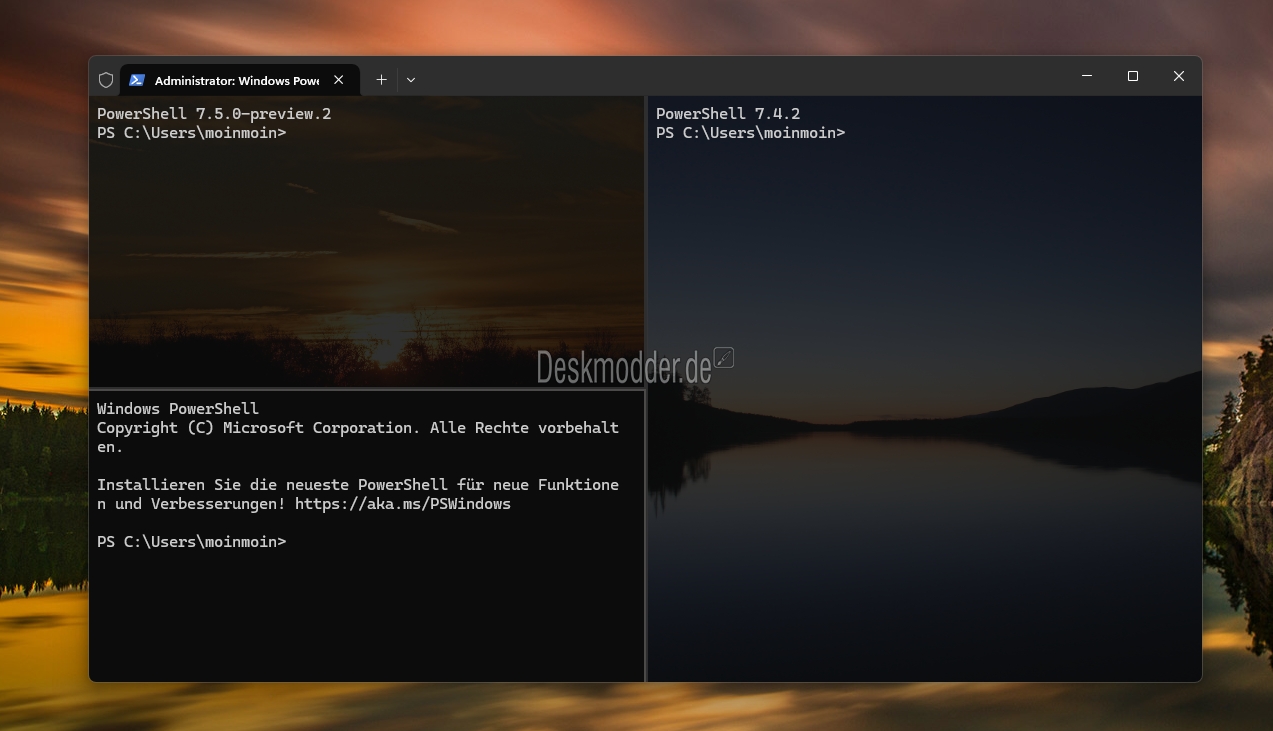Screen dimensions: 1273x731
Task: Click the PowerShell 7.4.2 header text
Action: tap(728, 114)
